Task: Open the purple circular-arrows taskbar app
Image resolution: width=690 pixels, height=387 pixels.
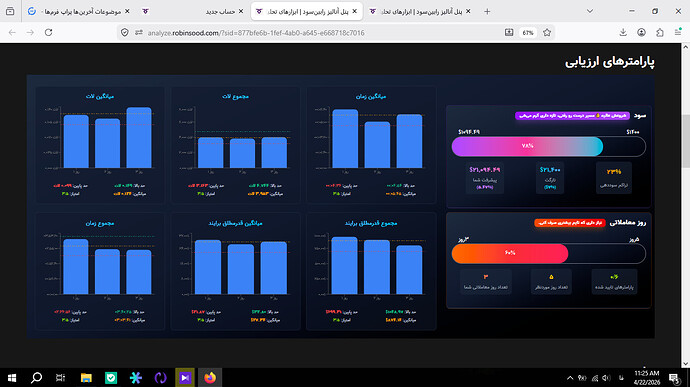Action: click(160, 377)
